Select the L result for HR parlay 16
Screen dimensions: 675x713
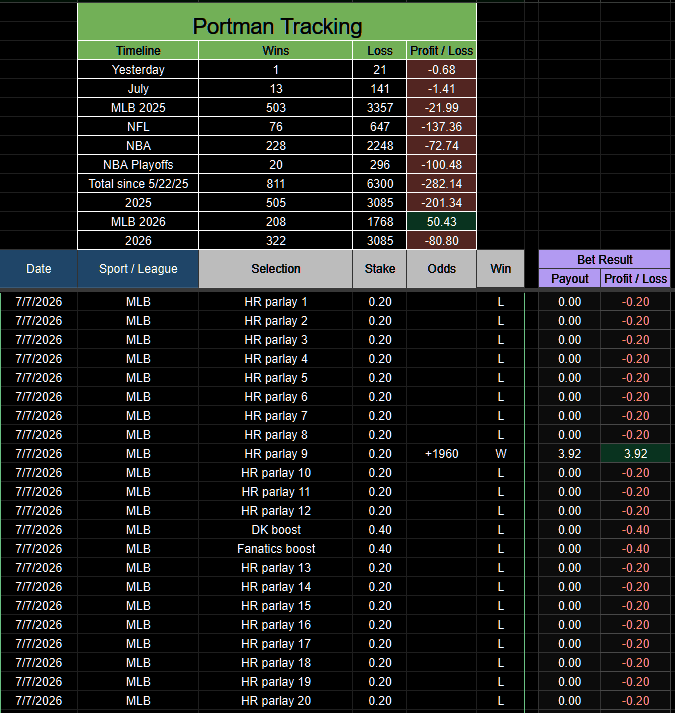point(500,625)
